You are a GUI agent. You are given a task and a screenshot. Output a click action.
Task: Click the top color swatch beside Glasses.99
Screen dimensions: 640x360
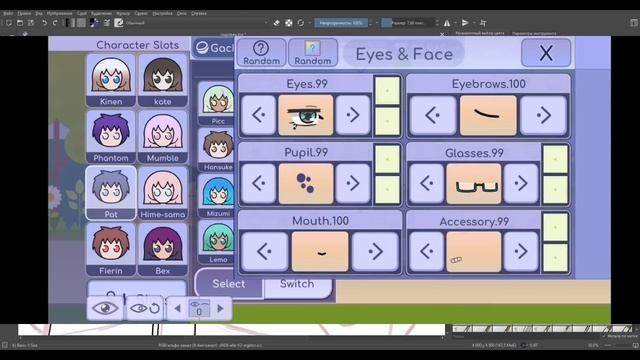(x=555, y=159)
